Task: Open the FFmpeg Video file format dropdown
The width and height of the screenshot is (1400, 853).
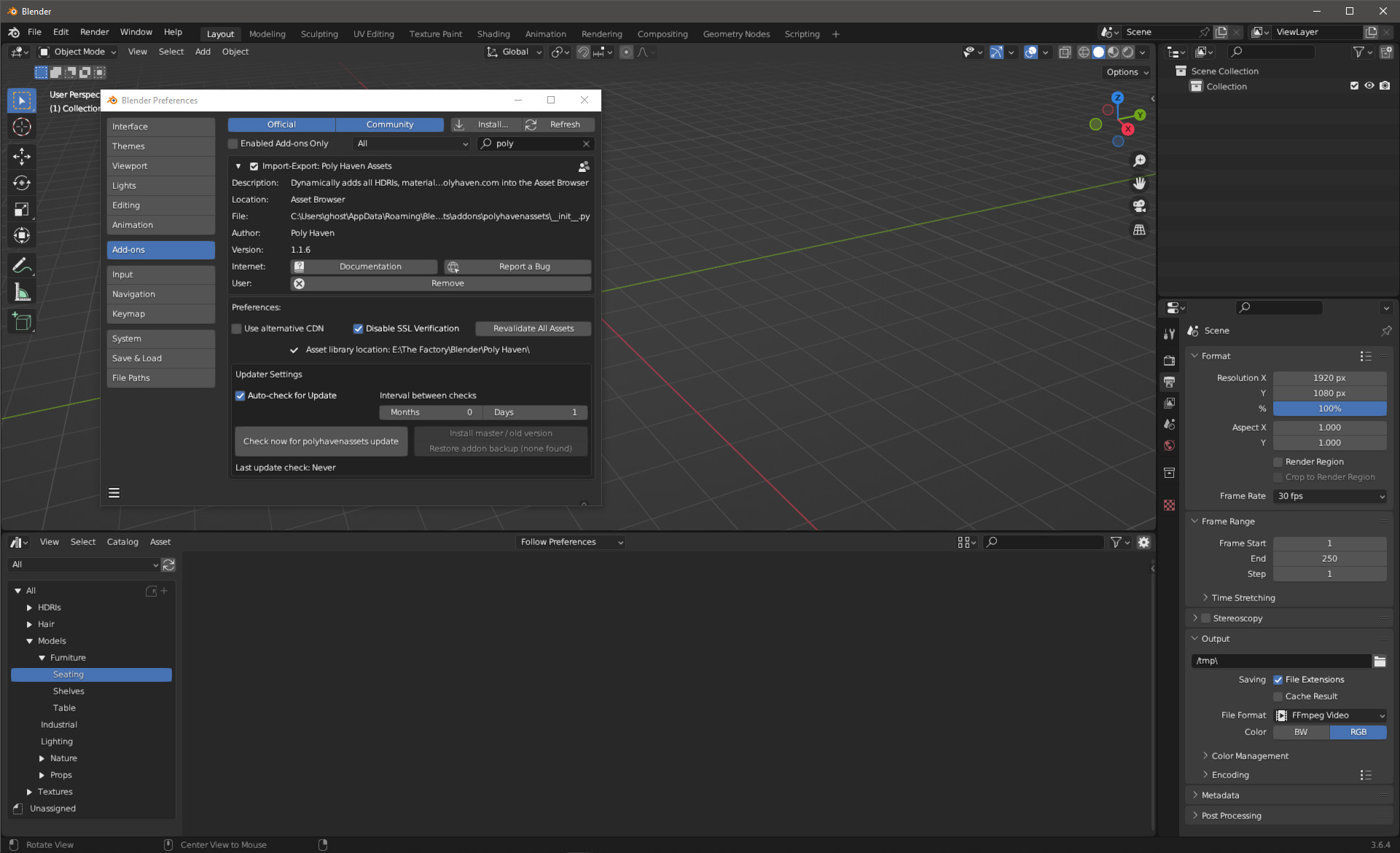Action: pyautogui.click(x=1329, y=715)
